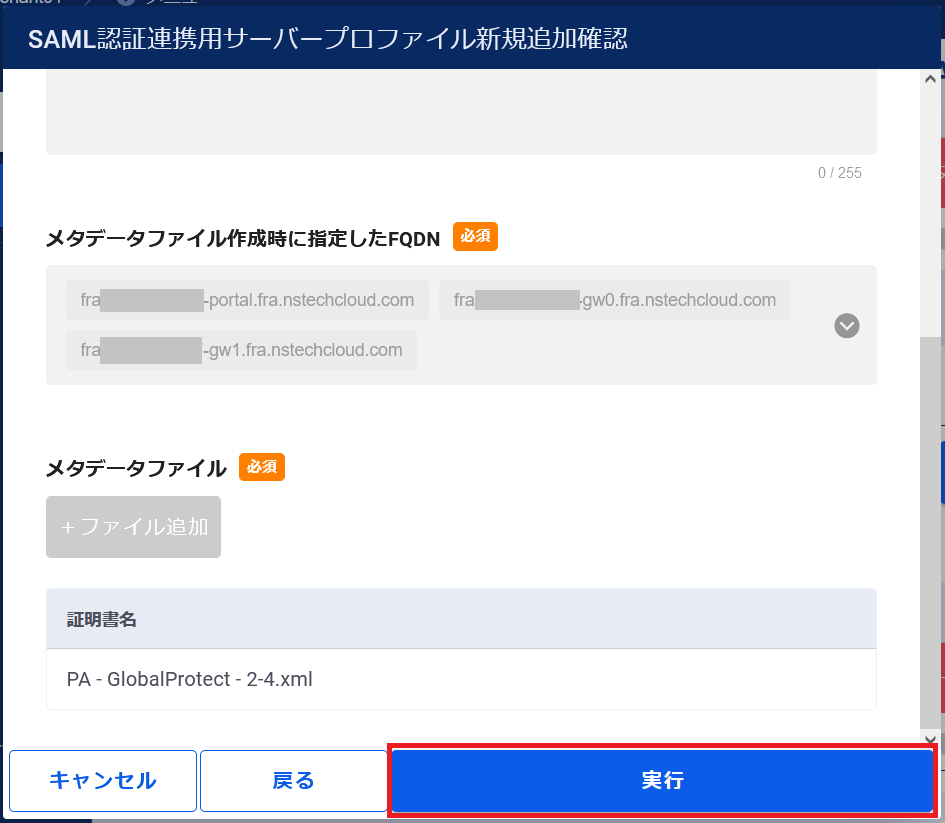
Task: Click the grayed ファイル追加 add file button
Action: point(133,527)
